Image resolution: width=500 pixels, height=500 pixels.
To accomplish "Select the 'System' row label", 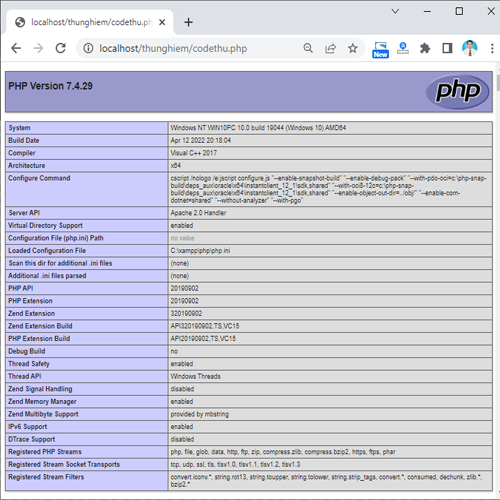I will click(x=19, y=128).
